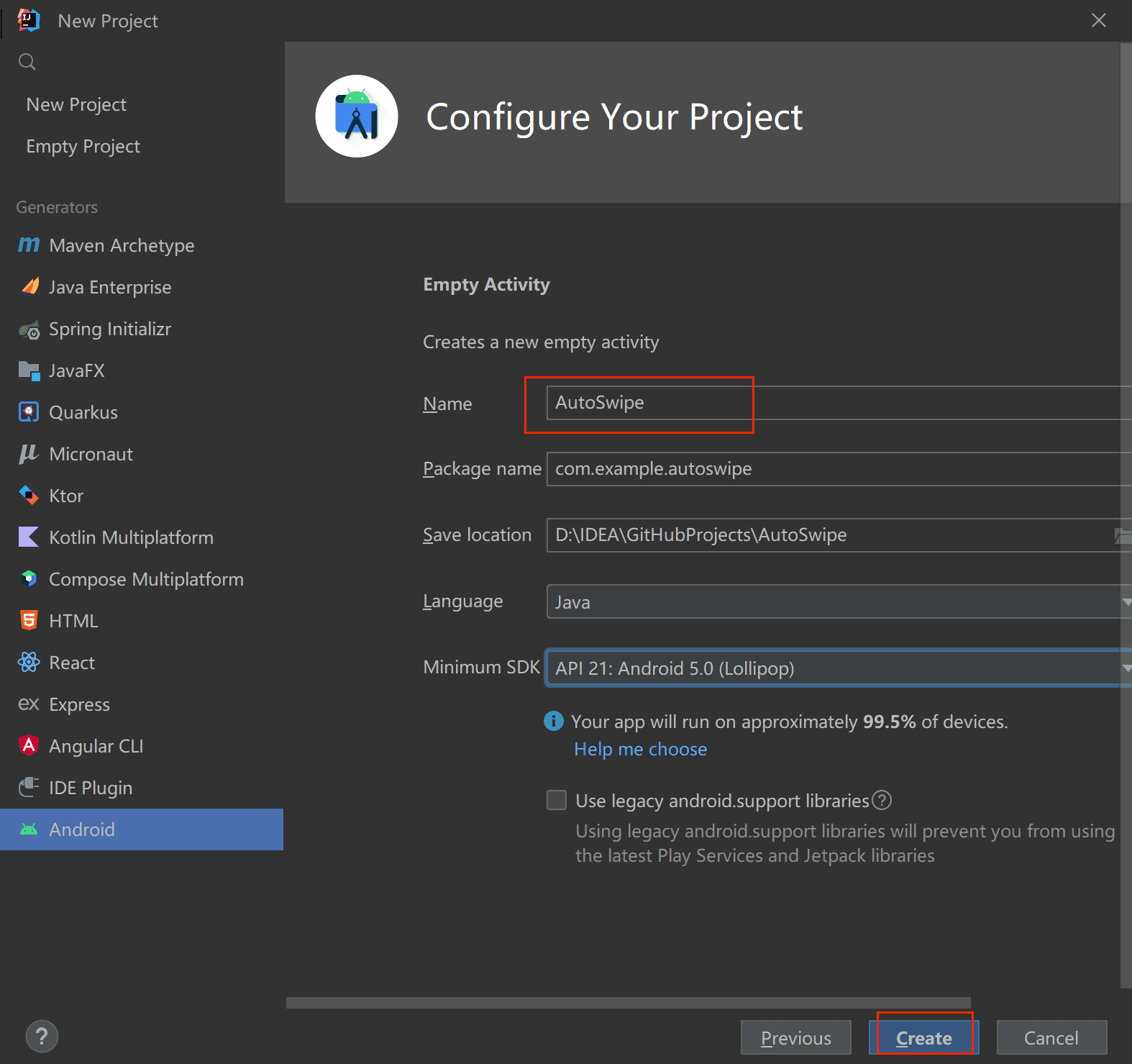
Task: Click the React atom icon
Action: 29,663
